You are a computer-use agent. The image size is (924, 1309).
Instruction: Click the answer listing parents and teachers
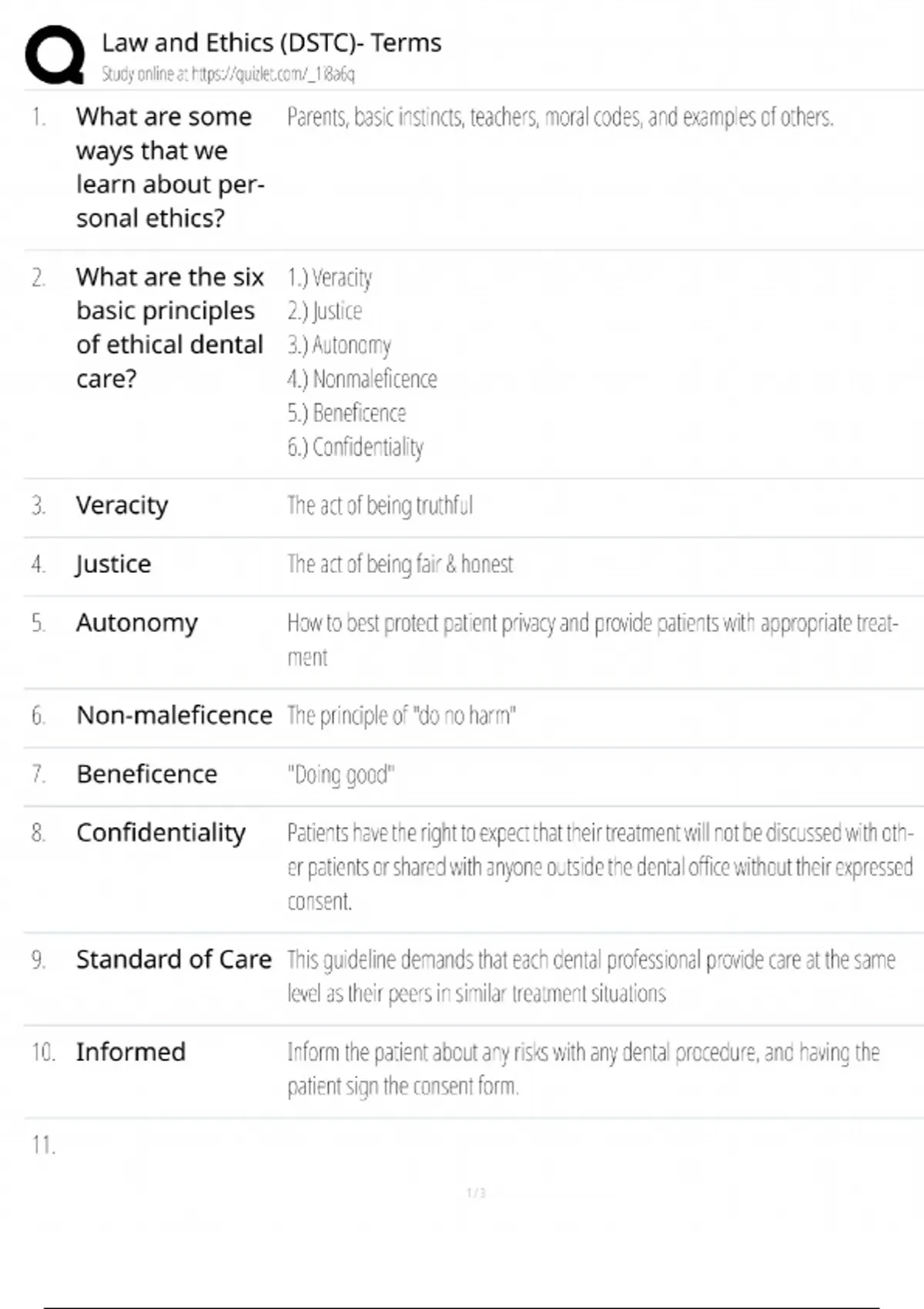(x=560, y=117)
